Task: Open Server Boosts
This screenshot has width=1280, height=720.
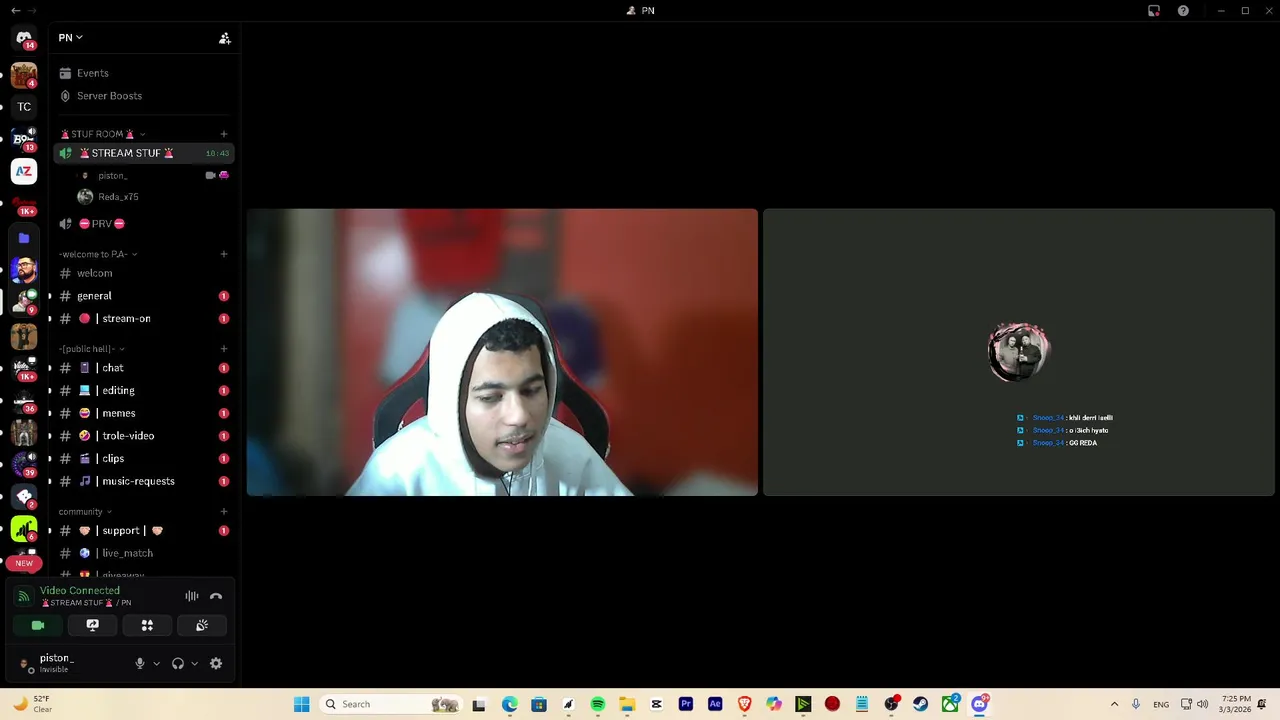Action: click(143, 96)
